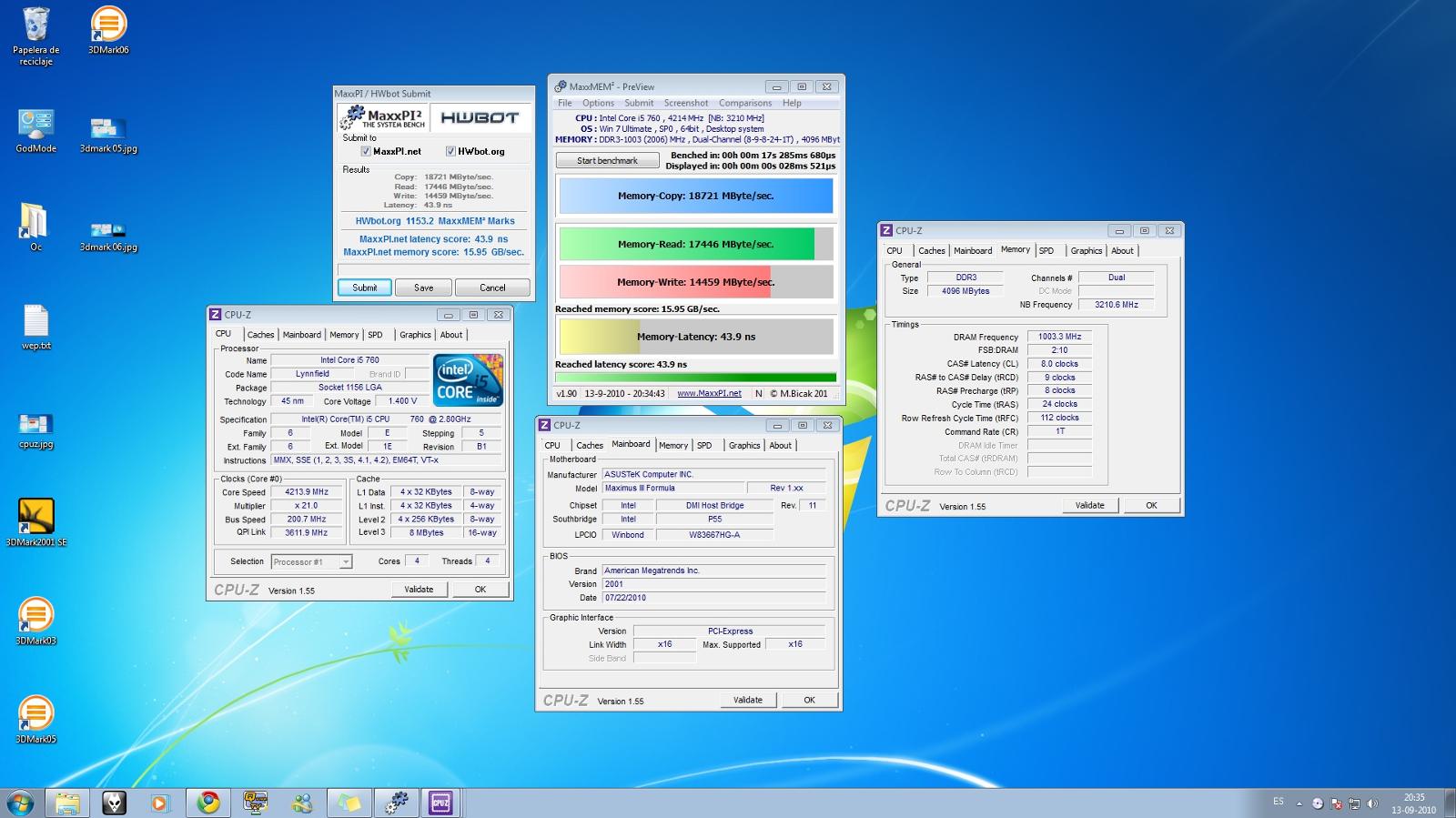Open the volume speaker tray icon
The image size is (1456, 818).
[1372, 803]
